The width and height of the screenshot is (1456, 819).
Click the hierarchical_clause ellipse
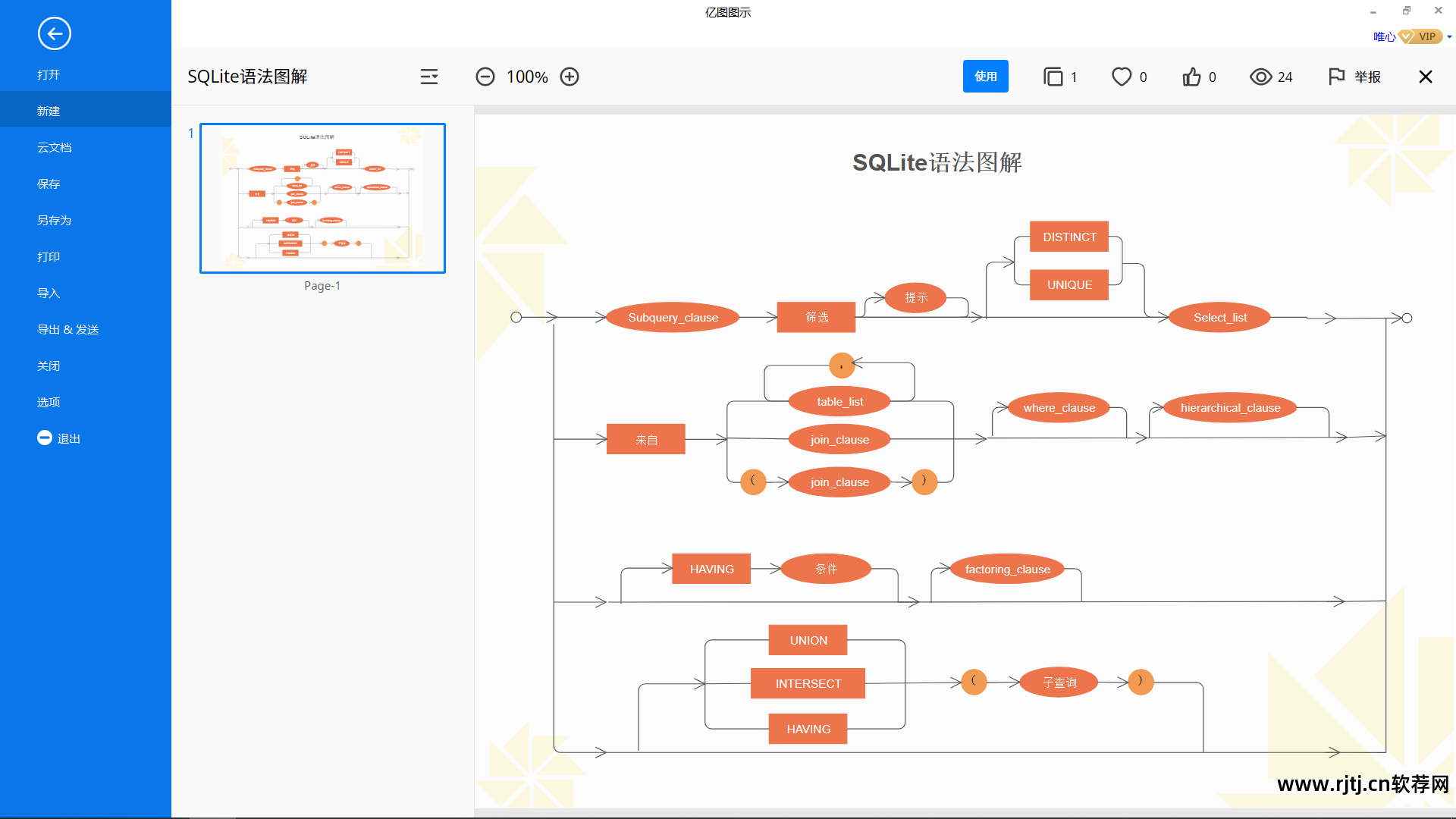[1230, 408]
